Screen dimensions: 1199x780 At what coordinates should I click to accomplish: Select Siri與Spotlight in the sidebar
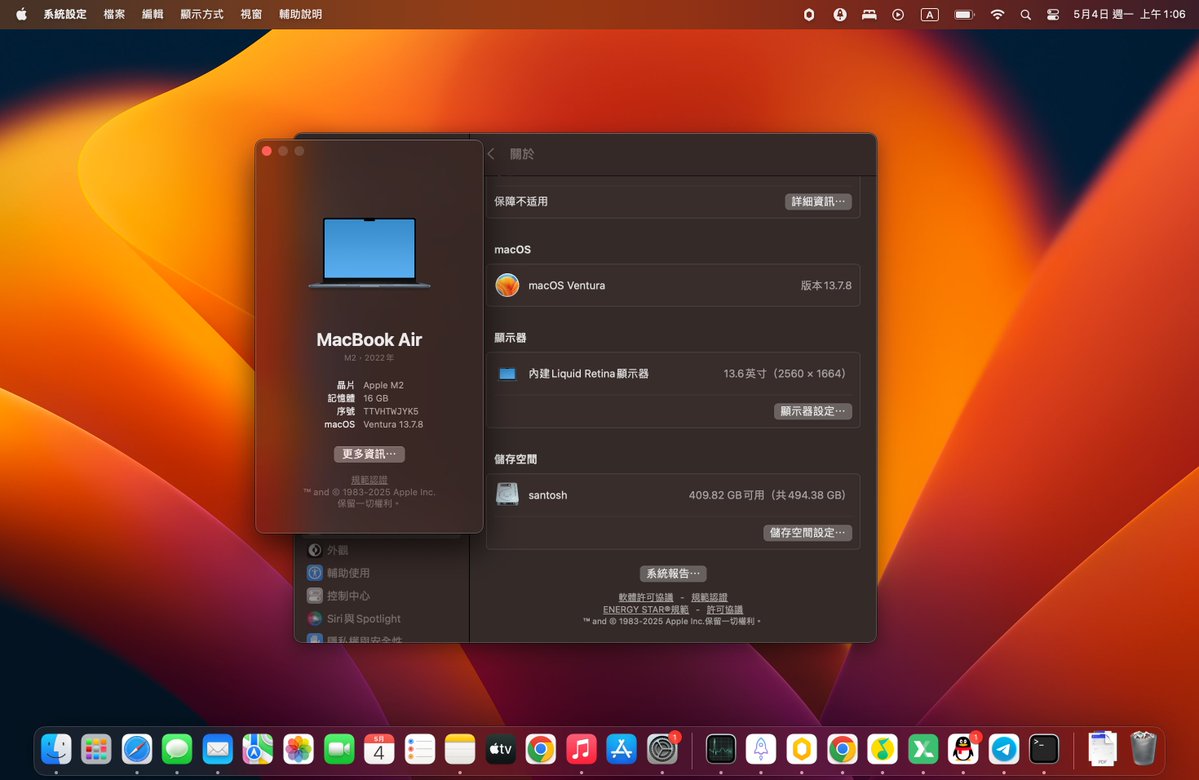[x=354, y=619]
